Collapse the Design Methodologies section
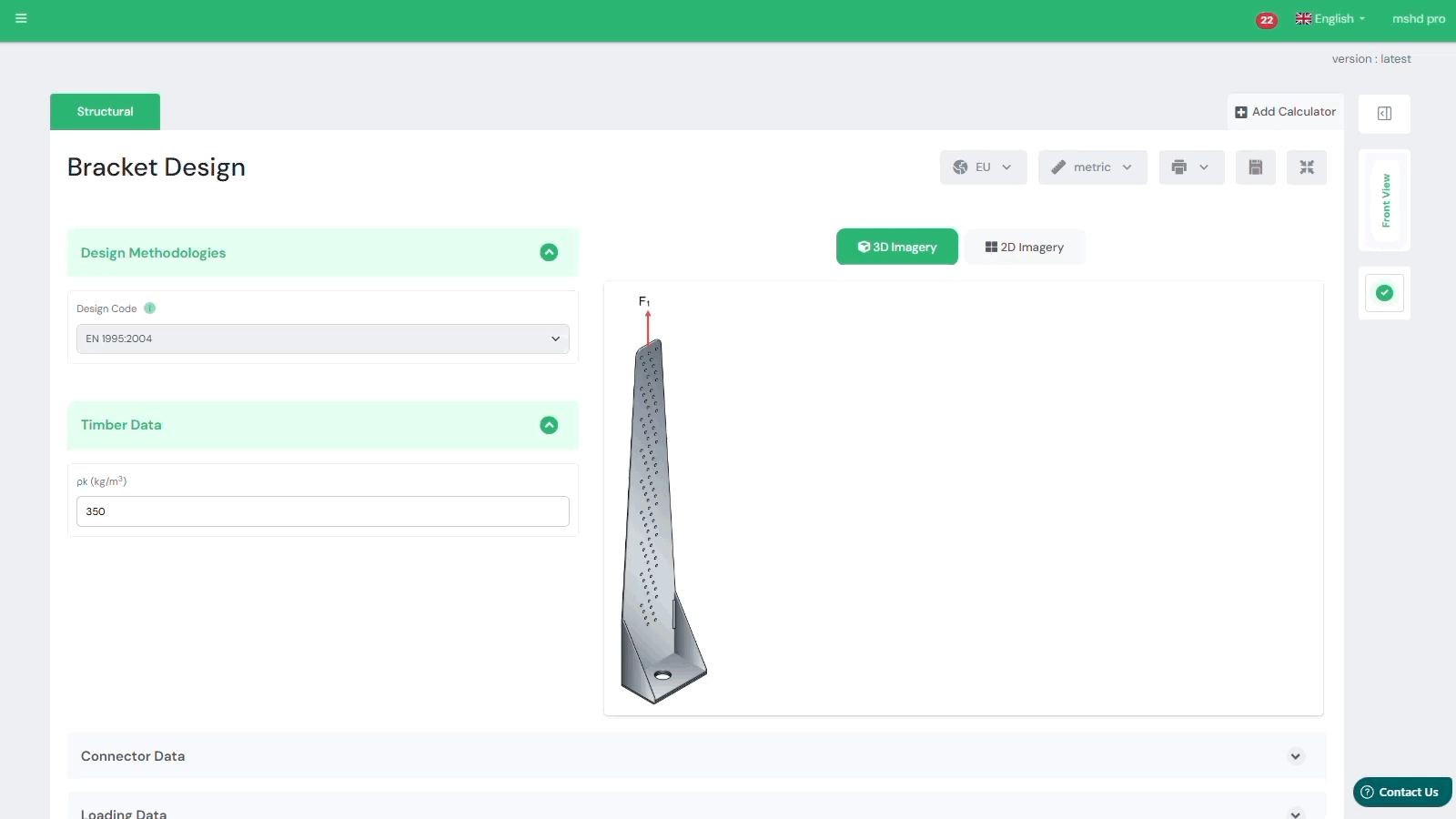The width and height of the screenshot is (1456, 819). [x=549, y=253]
